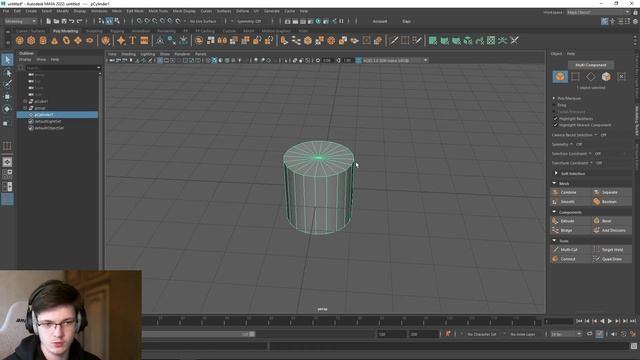Open the Create menu

pos(31,11)
